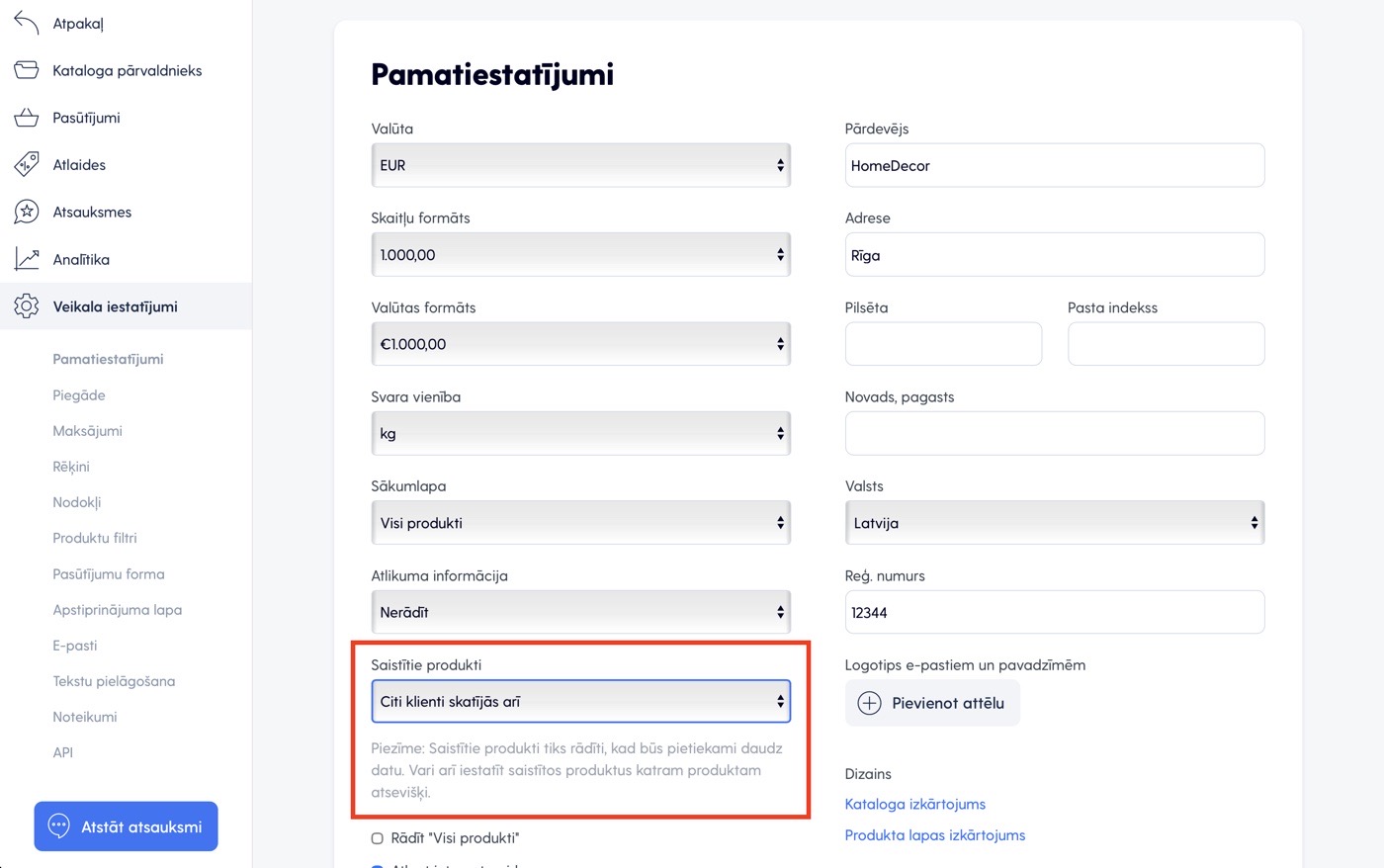Expand the Svara vienība kg dropdown
This screenshot has width=1384, height=868.
coord(580,433)
